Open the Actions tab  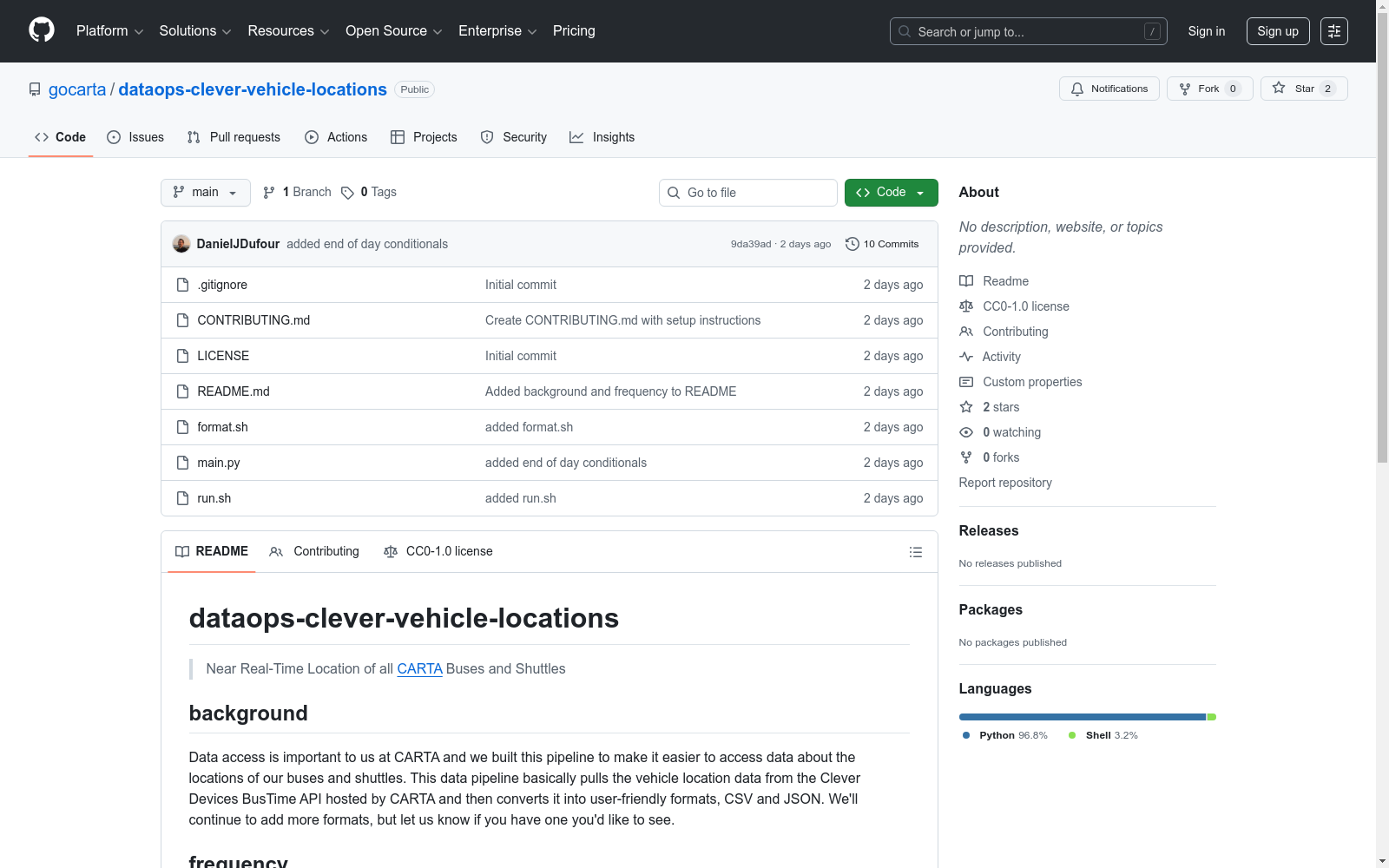click(336, 137)
